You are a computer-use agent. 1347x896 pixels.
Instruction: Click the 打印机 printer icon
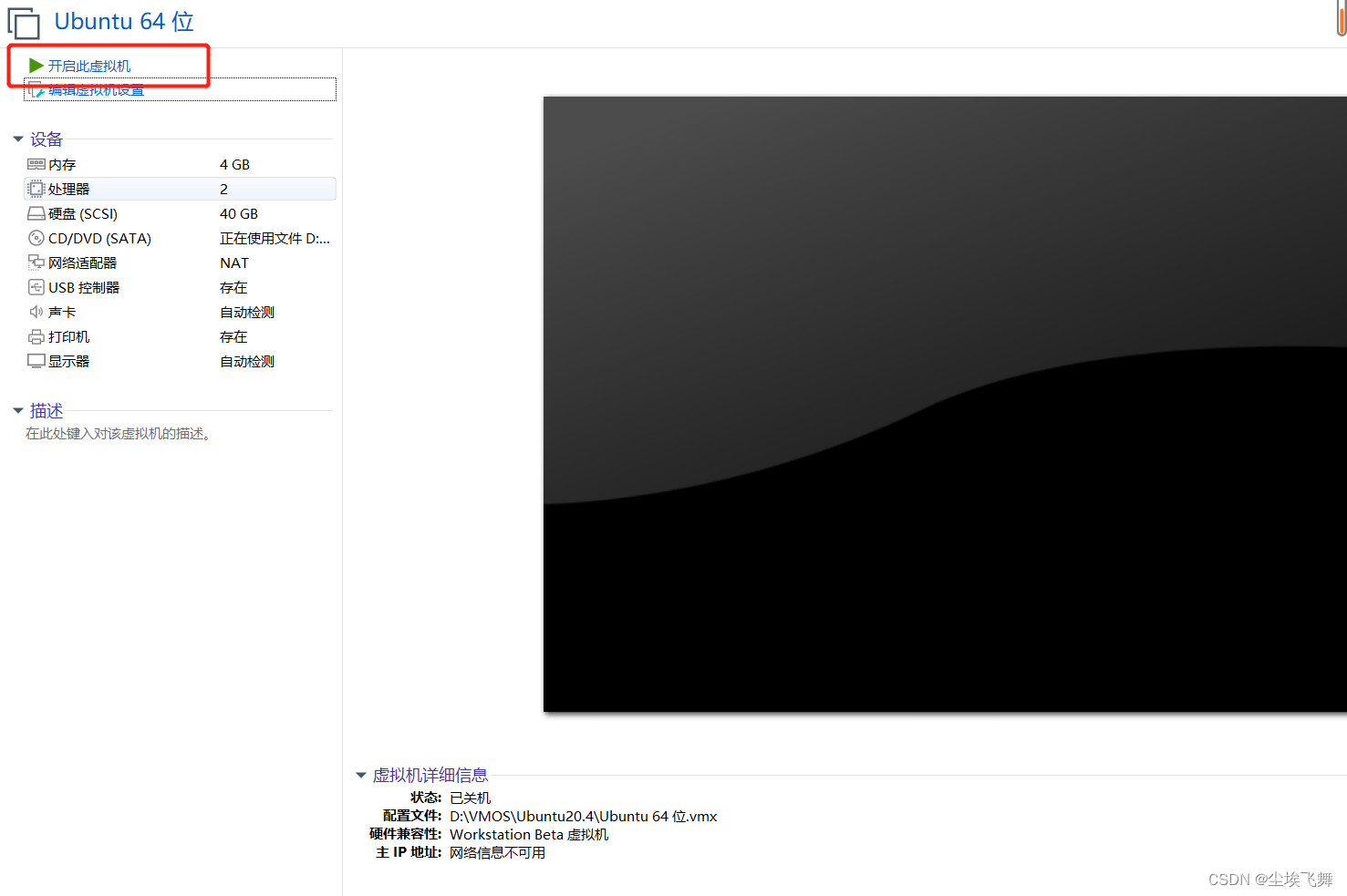point(36,336)
